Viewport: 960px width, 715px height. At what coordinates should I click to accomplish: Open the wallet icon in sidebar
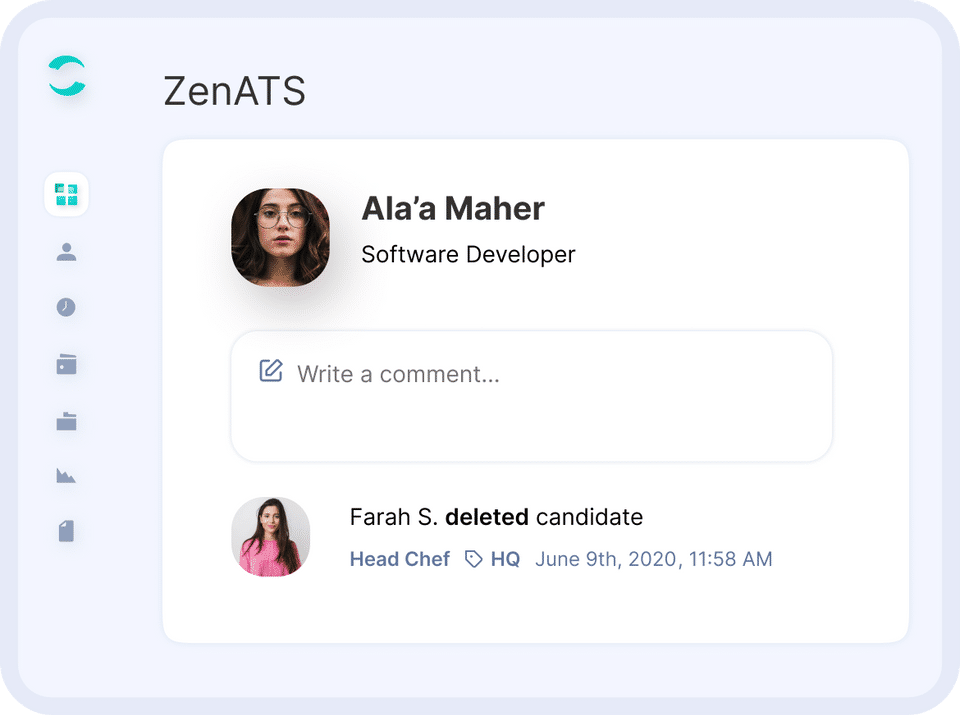coord(66,365)
